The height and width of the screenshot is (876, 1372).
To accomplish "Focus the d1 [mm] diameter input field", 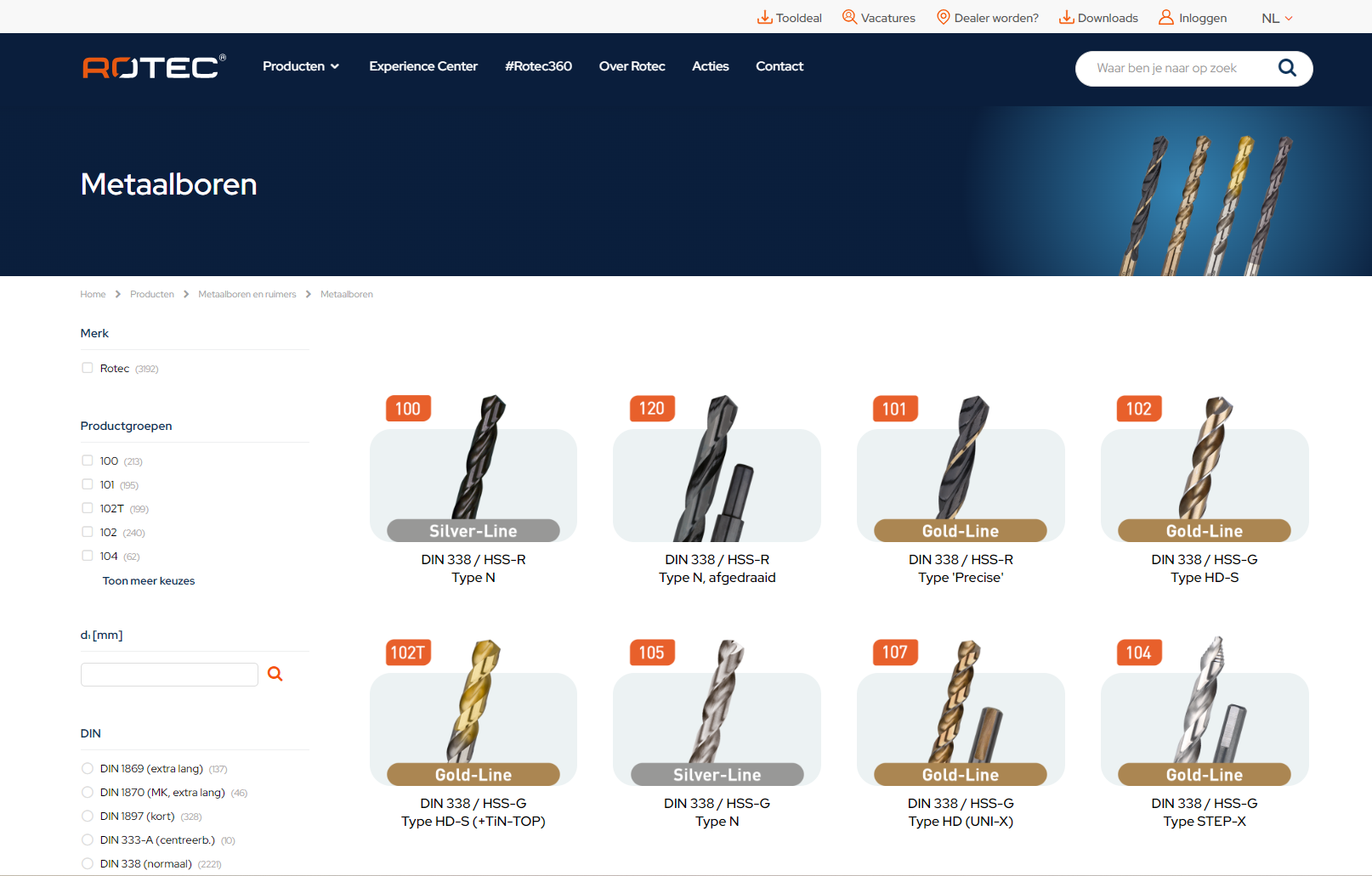I will 169,675.
